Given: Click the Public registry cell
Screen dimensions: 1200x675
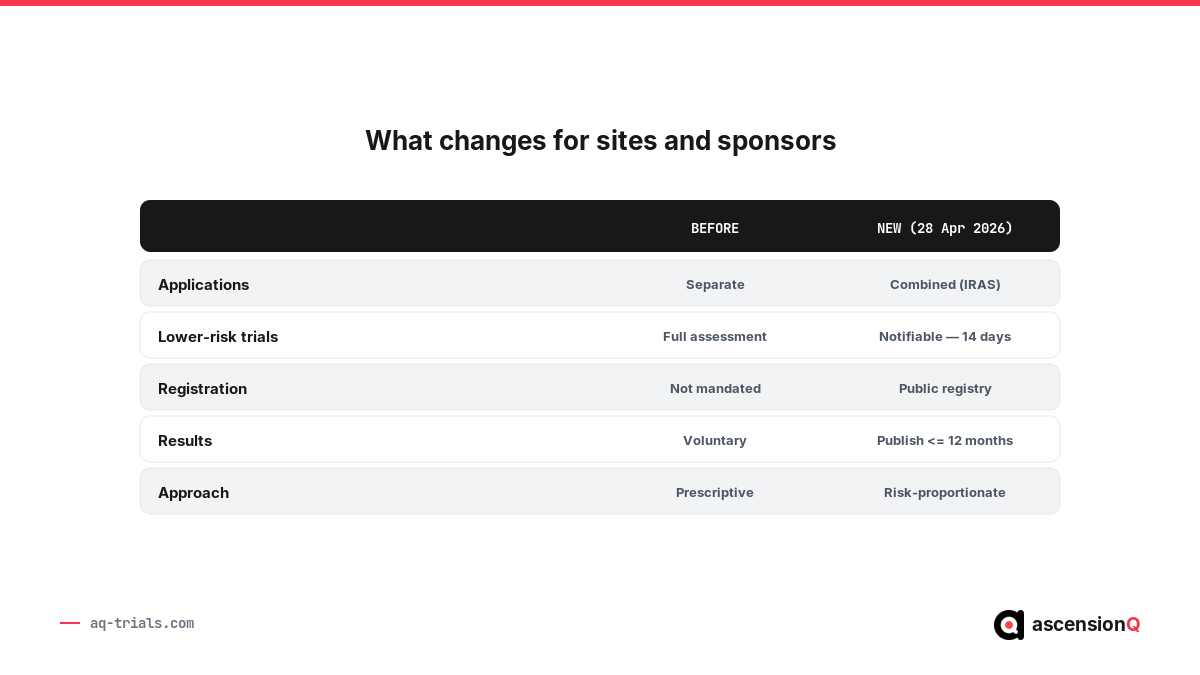Looking at the screenshot, I should (x=945, y=389).
